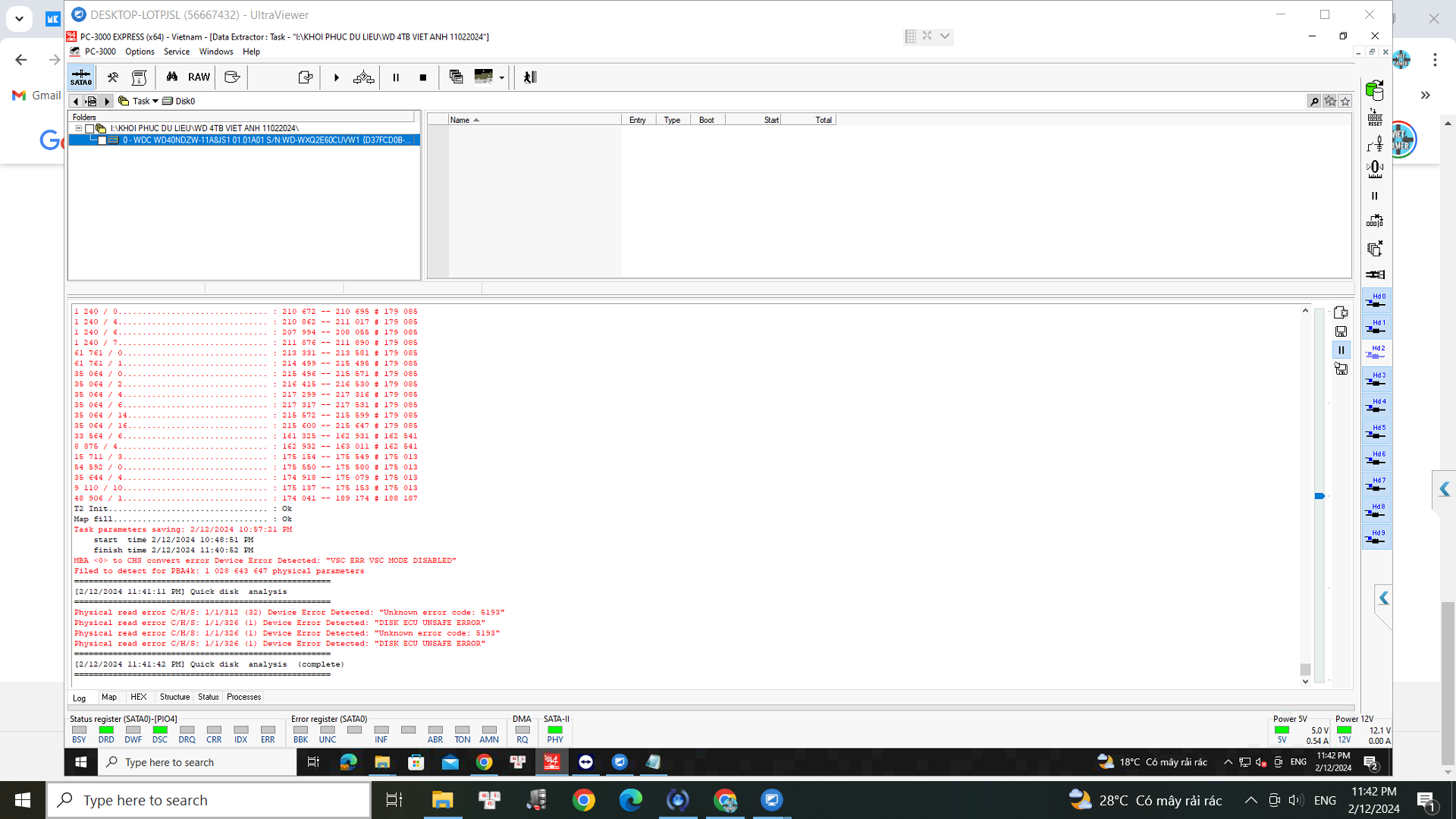Toggle the log pause button
This screenshot has height=819, width=1456.
(1341, 350)
